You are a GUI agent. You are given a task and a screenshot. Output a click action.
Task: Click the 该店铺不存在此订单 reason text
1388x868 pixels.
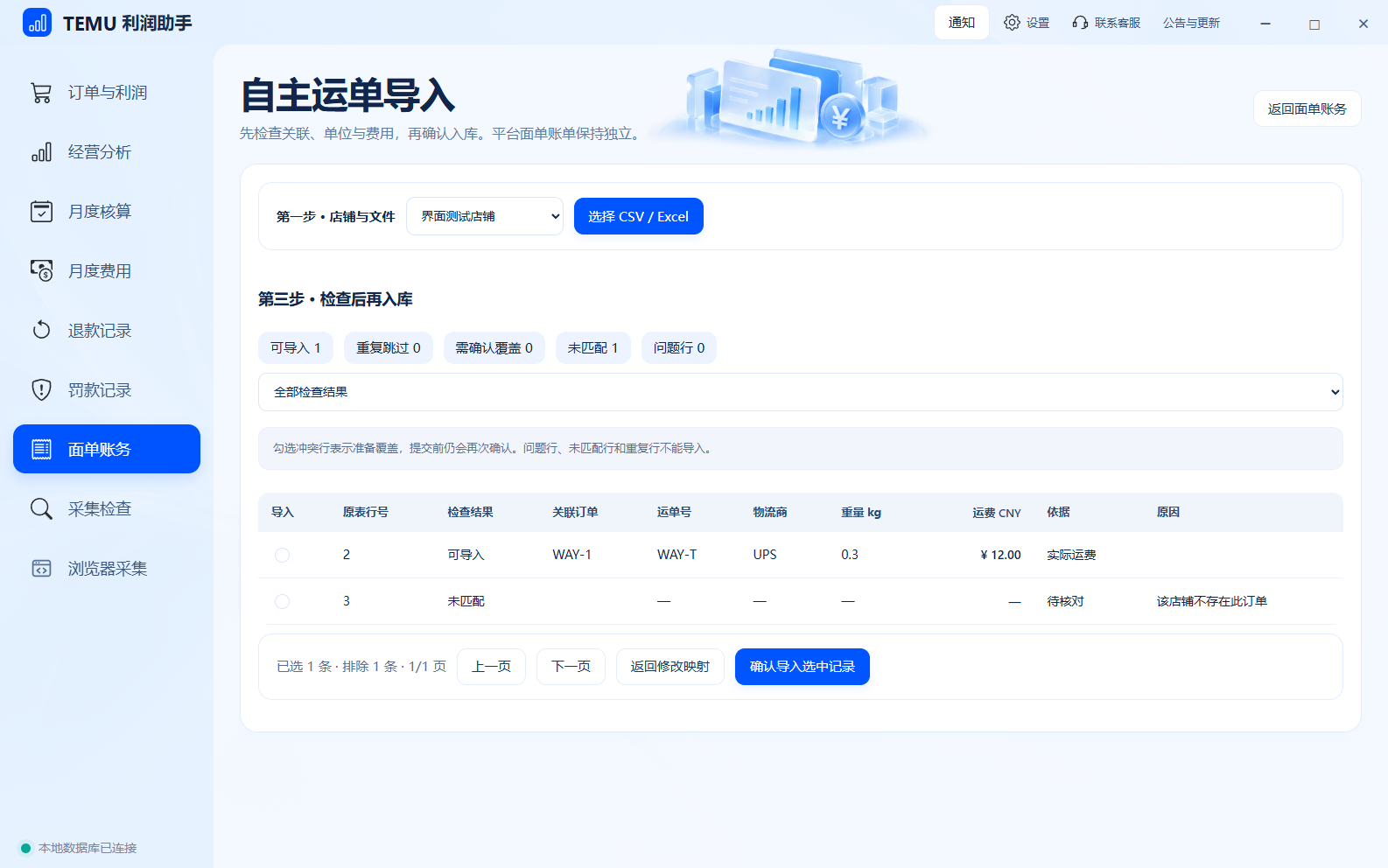[x=1212, y=601]
